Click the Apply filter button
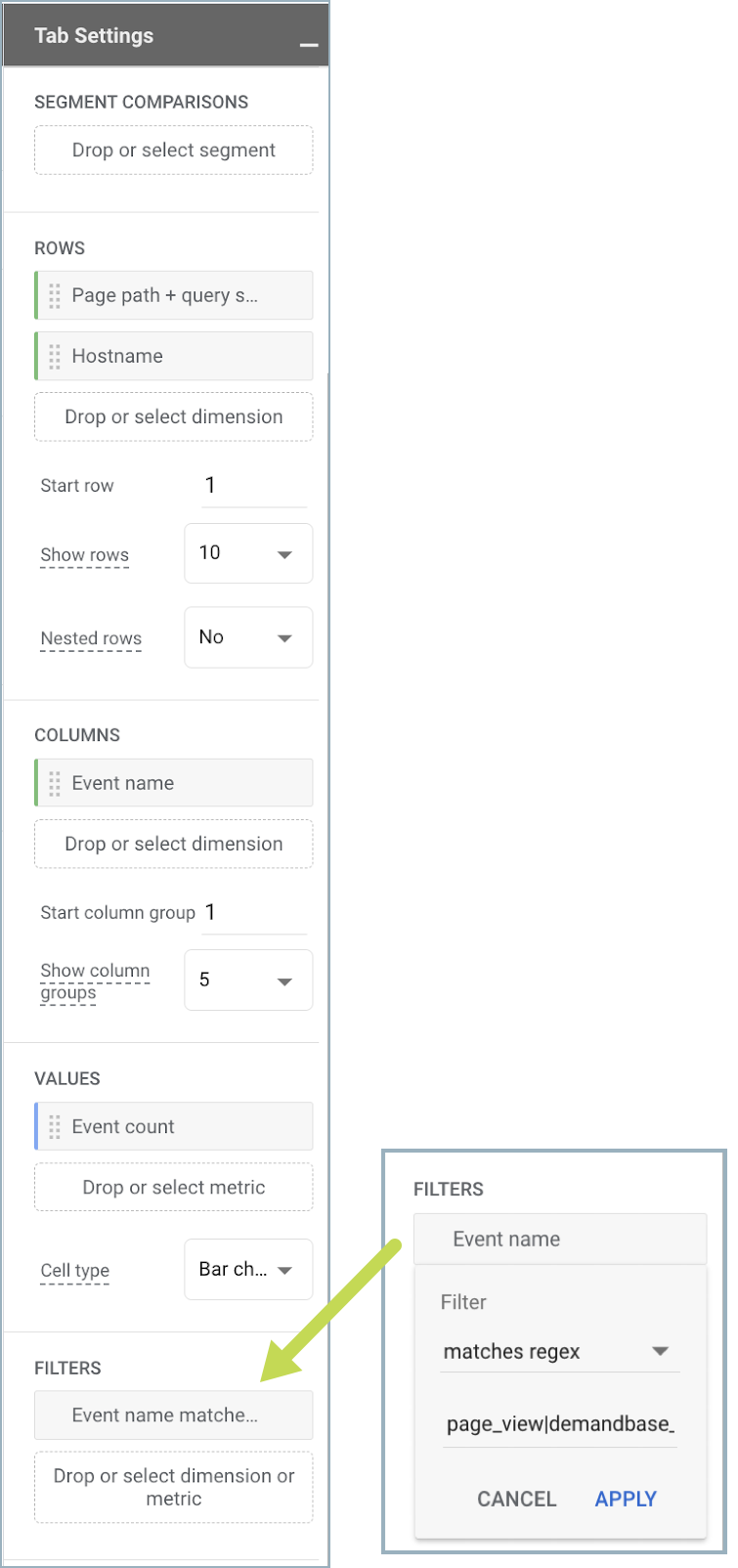 coord(626,1499)
